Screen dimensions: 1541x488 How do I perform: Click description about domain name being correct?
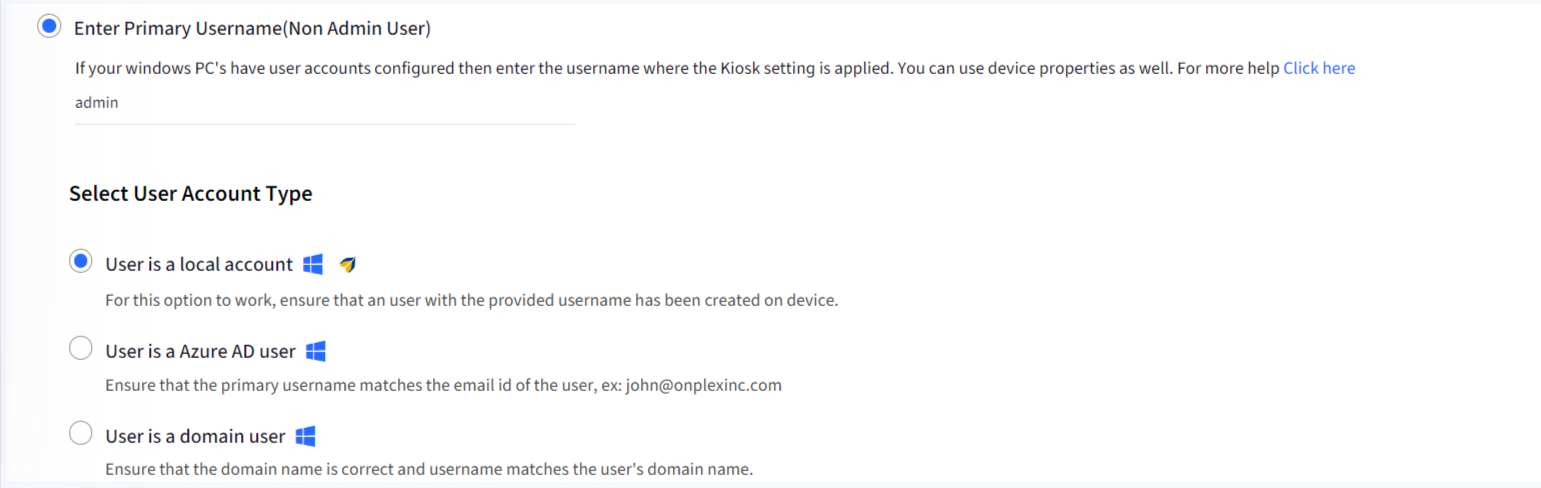coord(428,468)
